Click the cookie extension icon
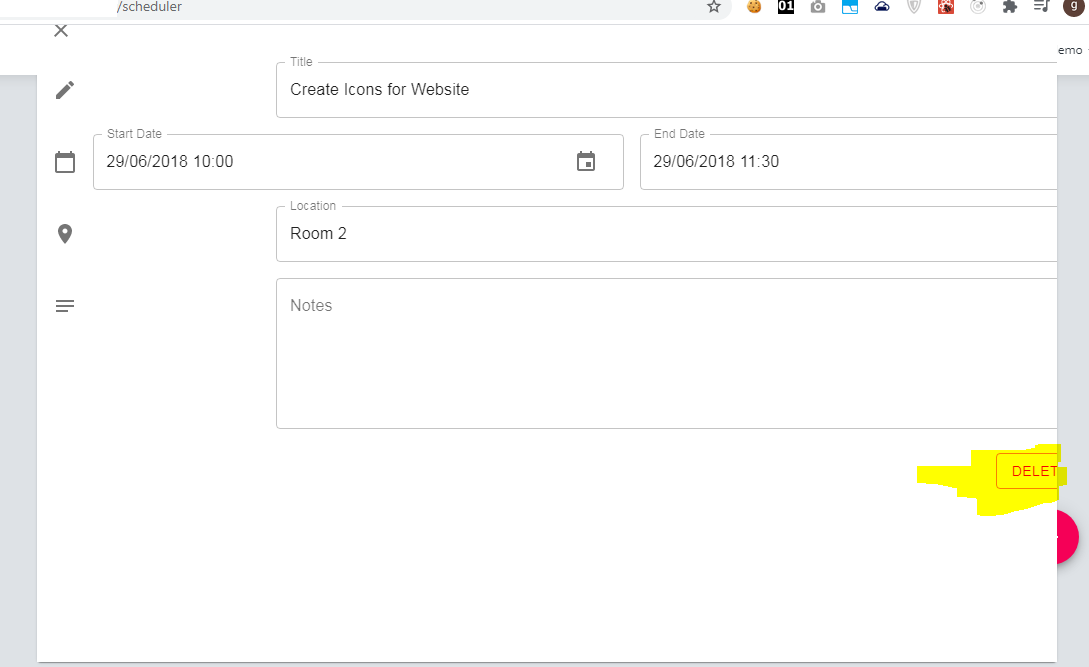The image size is (1089, 667). (753, 7)
